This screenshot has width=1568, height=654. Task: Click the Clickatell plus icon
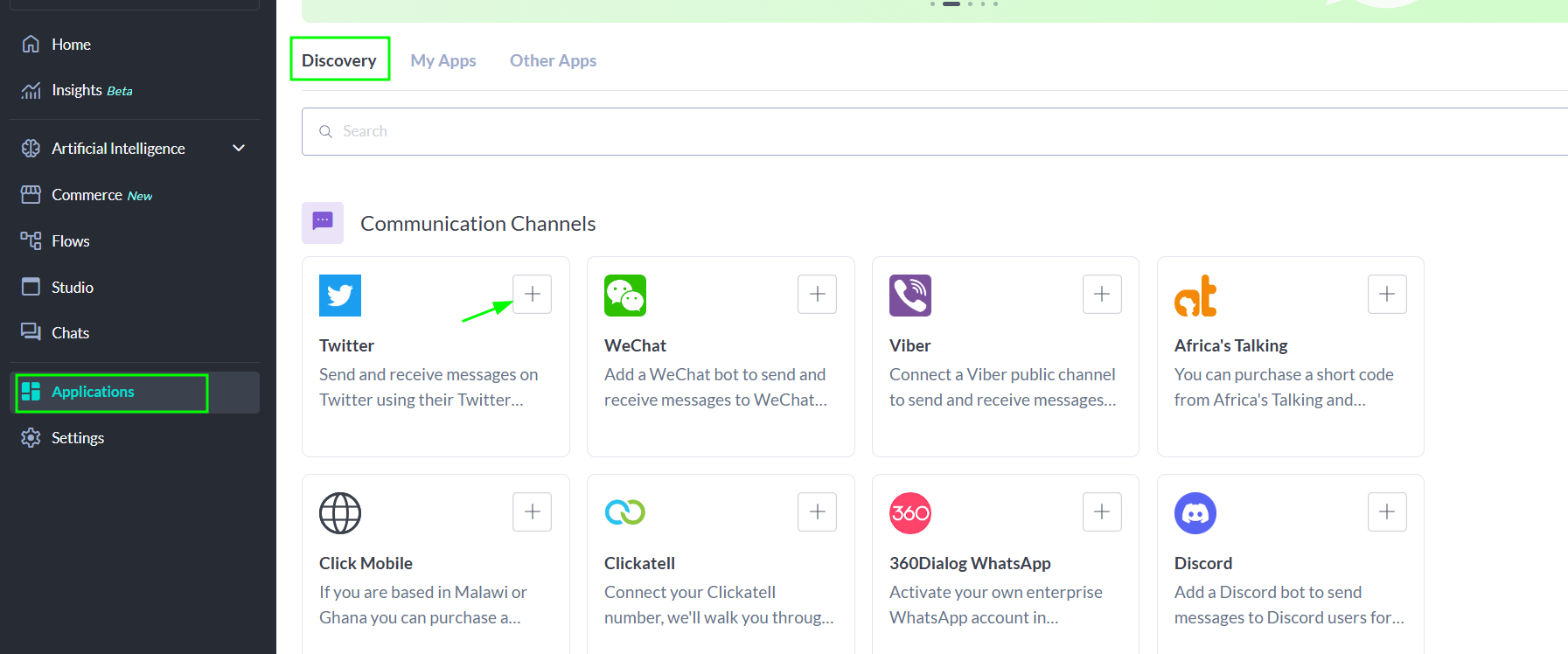(x=817, y=511)
